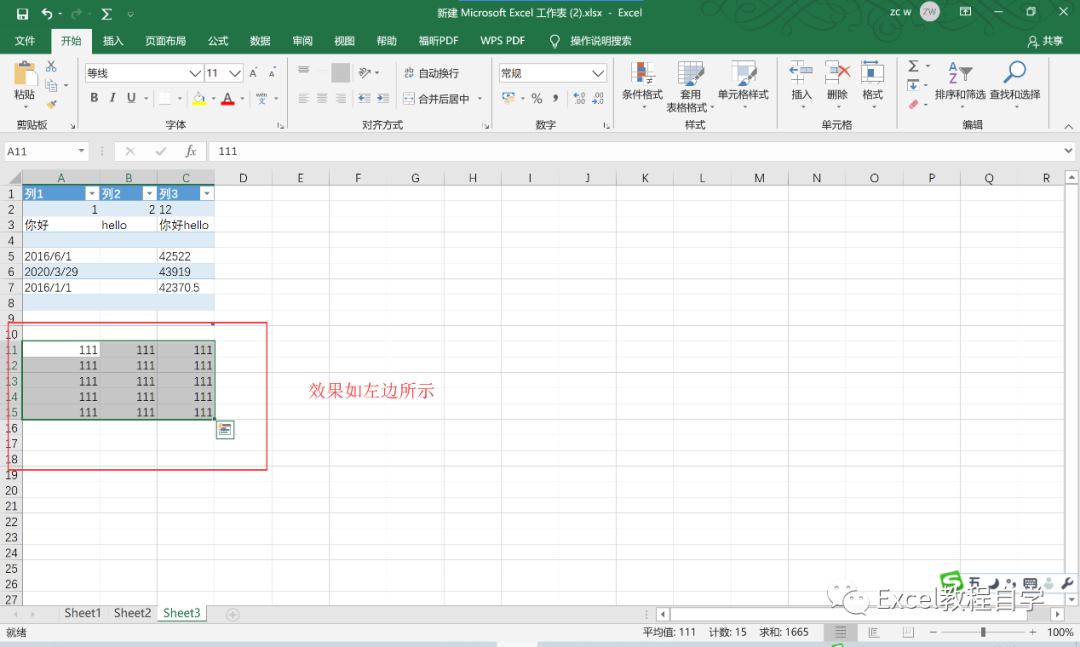The height and width of the screenshot is (647, 1080).
Task: Click the Format Painter brush icon
Action: point(52,105)
